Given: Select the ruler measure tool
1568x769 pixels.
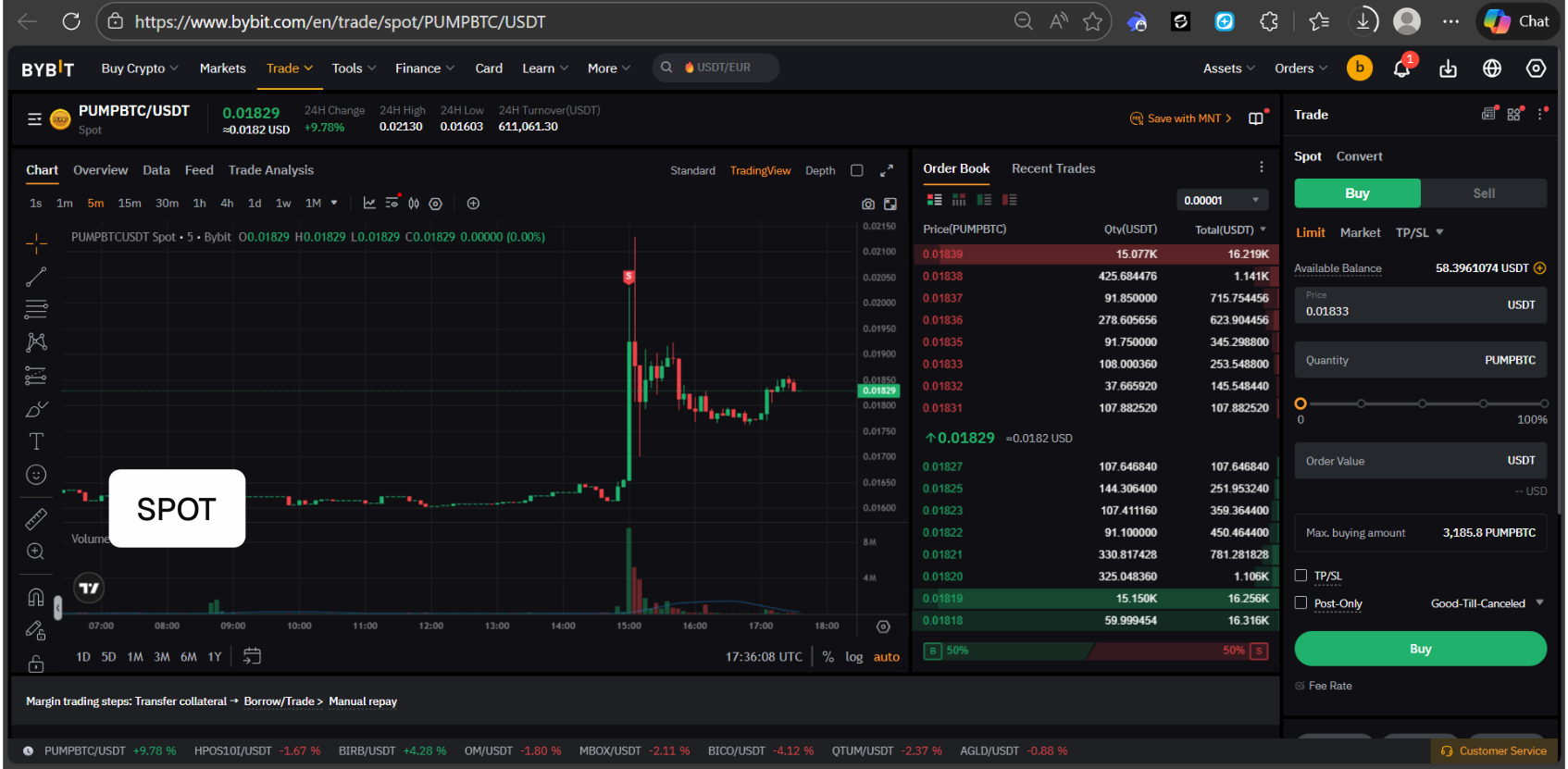Looking at the screenshot, I should click(36, 519).
